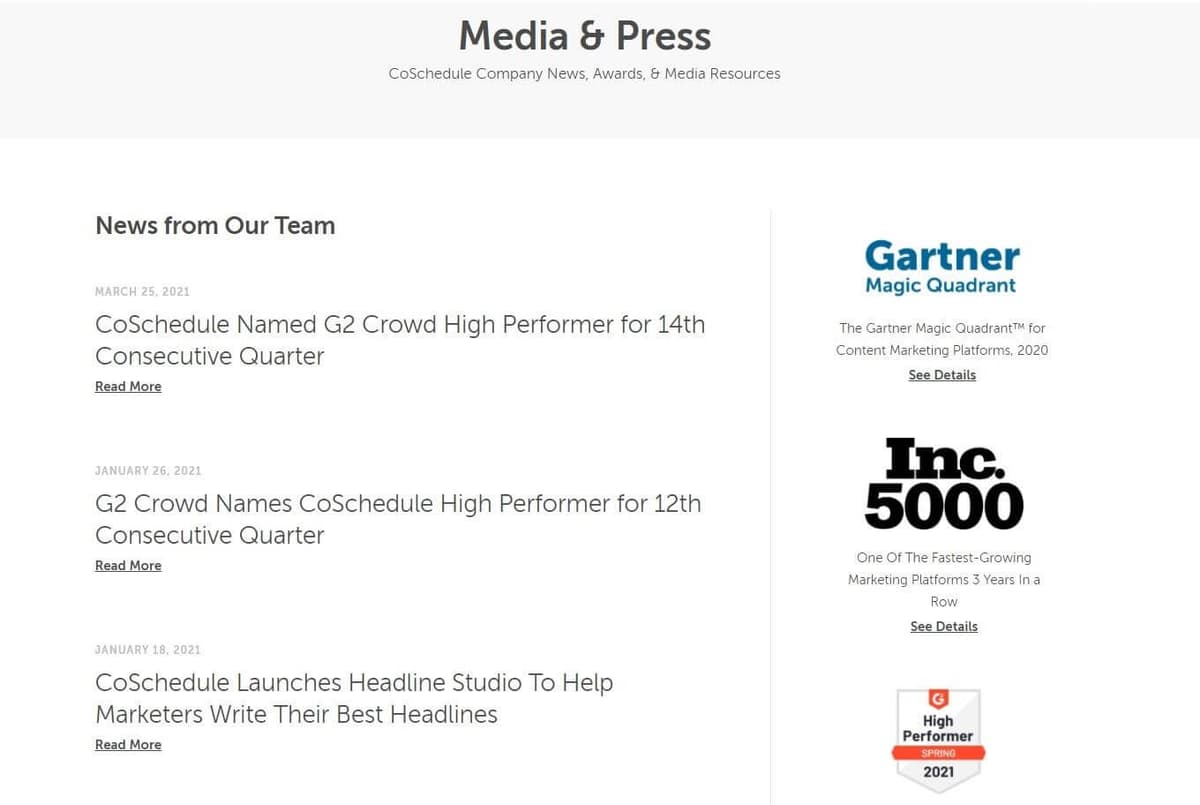Click Read More below the 12th consecutive quarter story
This screenshot has height=805, width=1200.
tap(127, 565)
